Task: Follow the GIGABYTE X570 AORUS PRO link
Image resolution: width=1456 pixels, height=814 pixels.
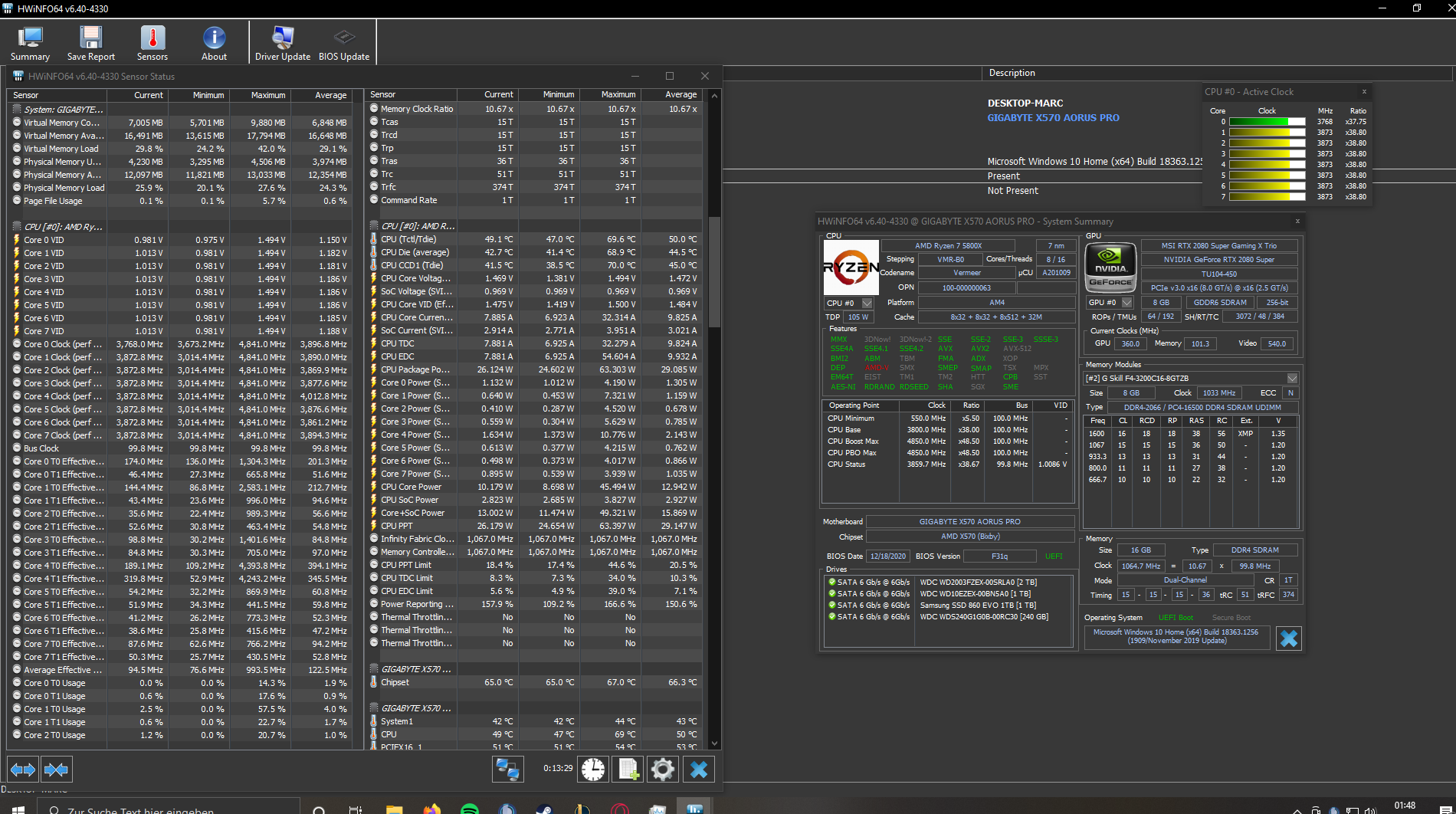Action: (1053, 117)
